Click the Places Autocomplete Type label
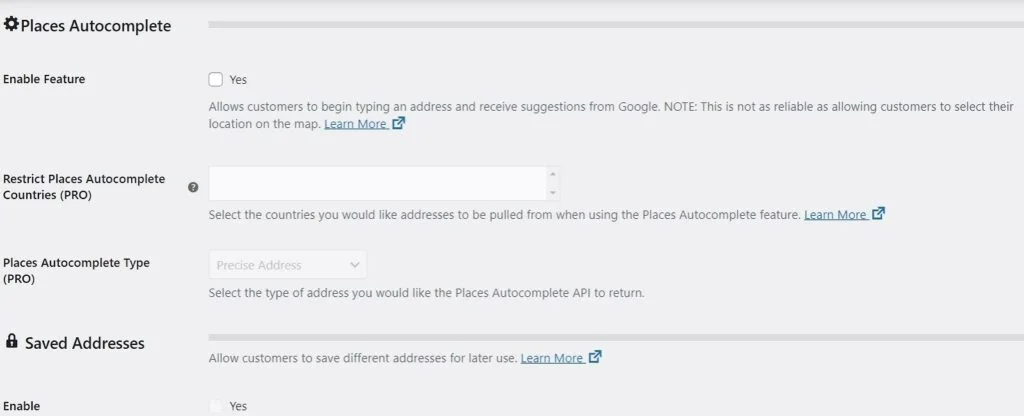This screenshot has height=416, width=1024. (76, 271)
